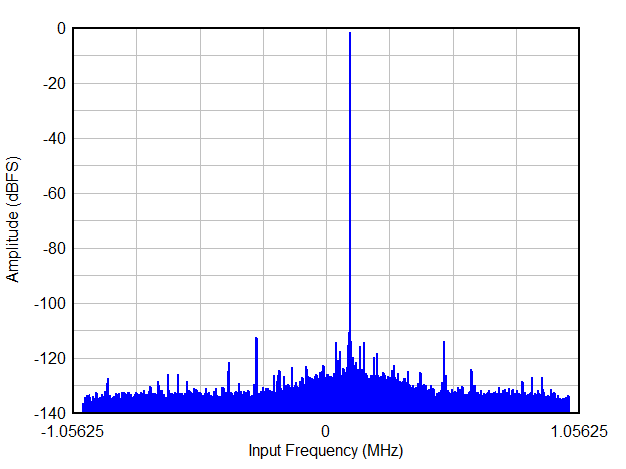The image size is (626, 469).
Task: Click the "Input Frequency (MHz)" x-axis title
Action: (326, 451)
